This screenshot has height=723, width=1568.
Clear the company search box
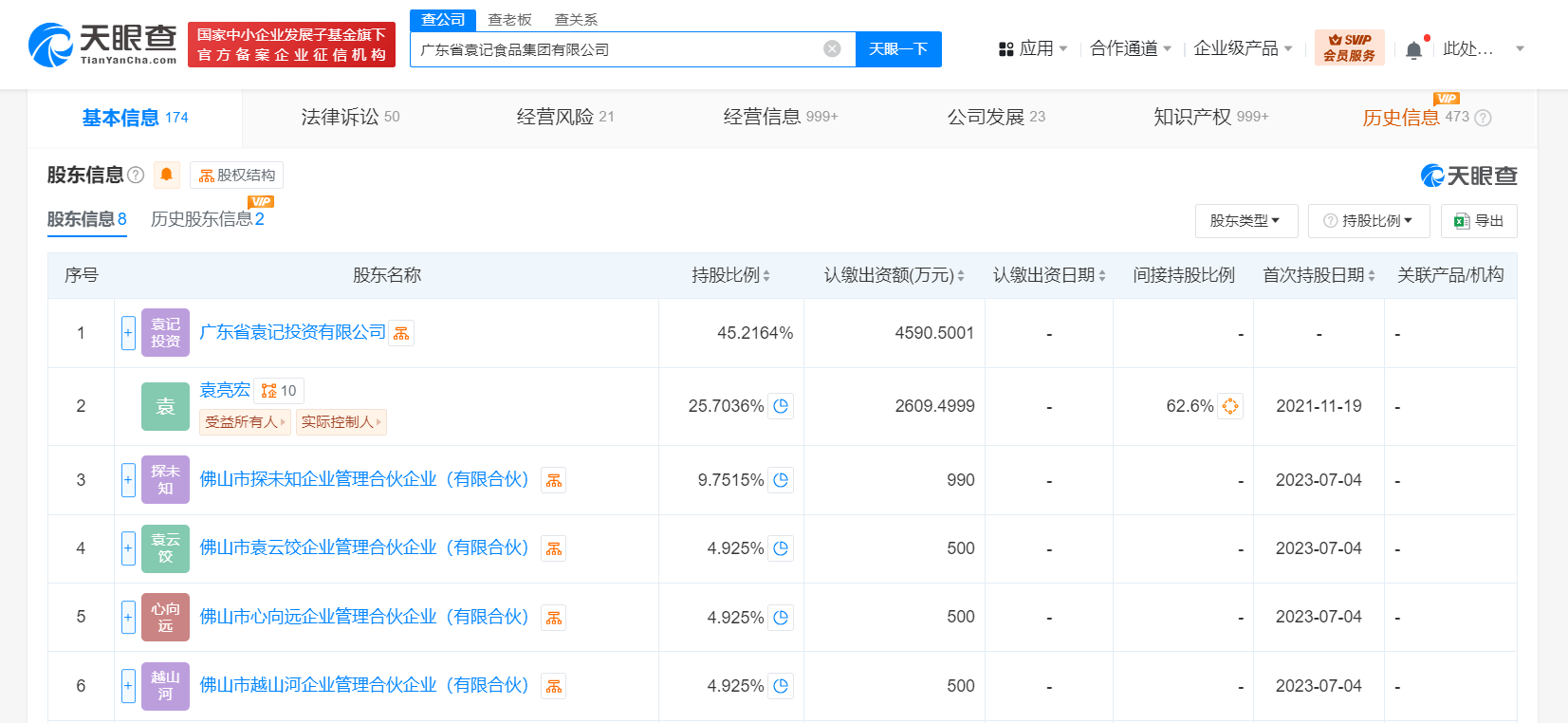tap(832, 49)
